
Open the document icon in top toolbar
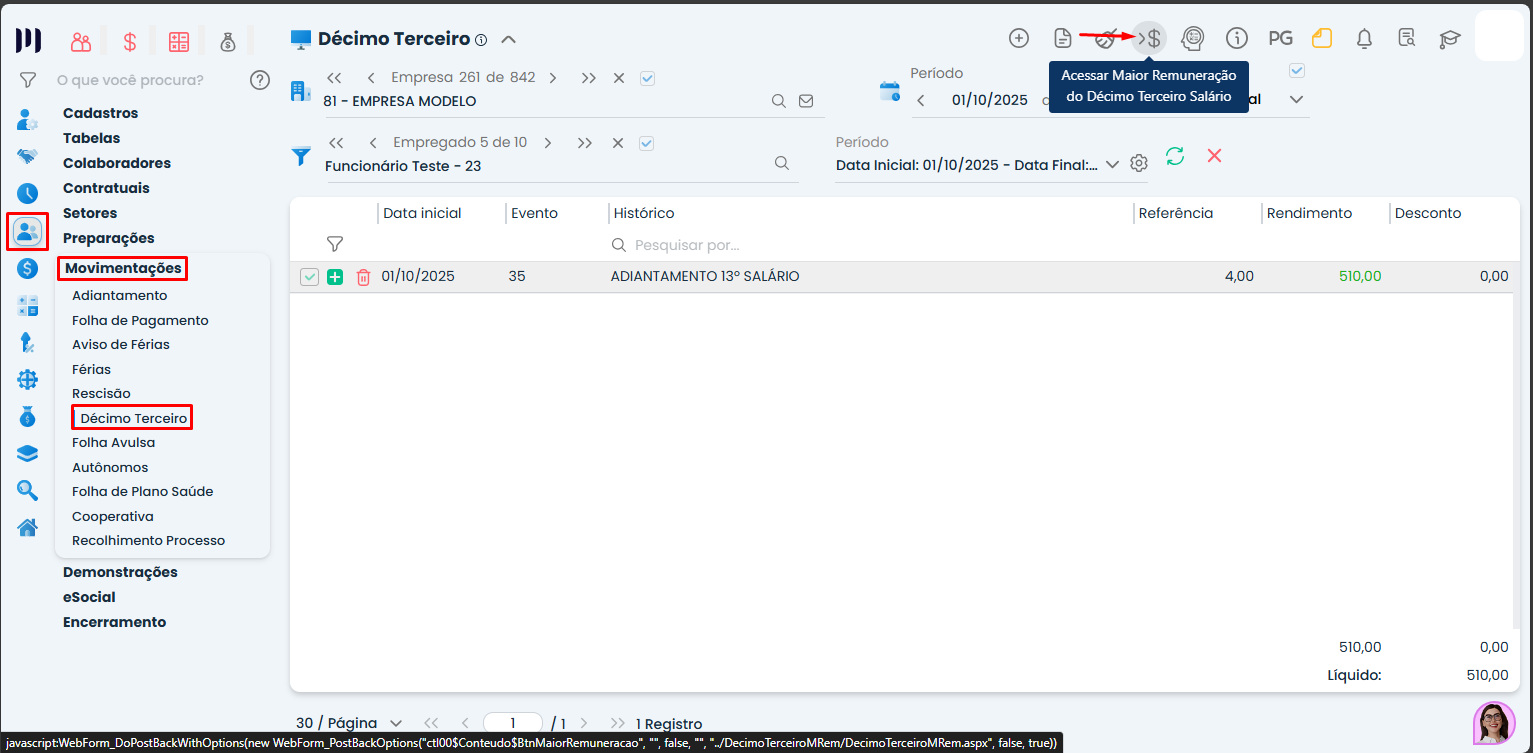1063,38
